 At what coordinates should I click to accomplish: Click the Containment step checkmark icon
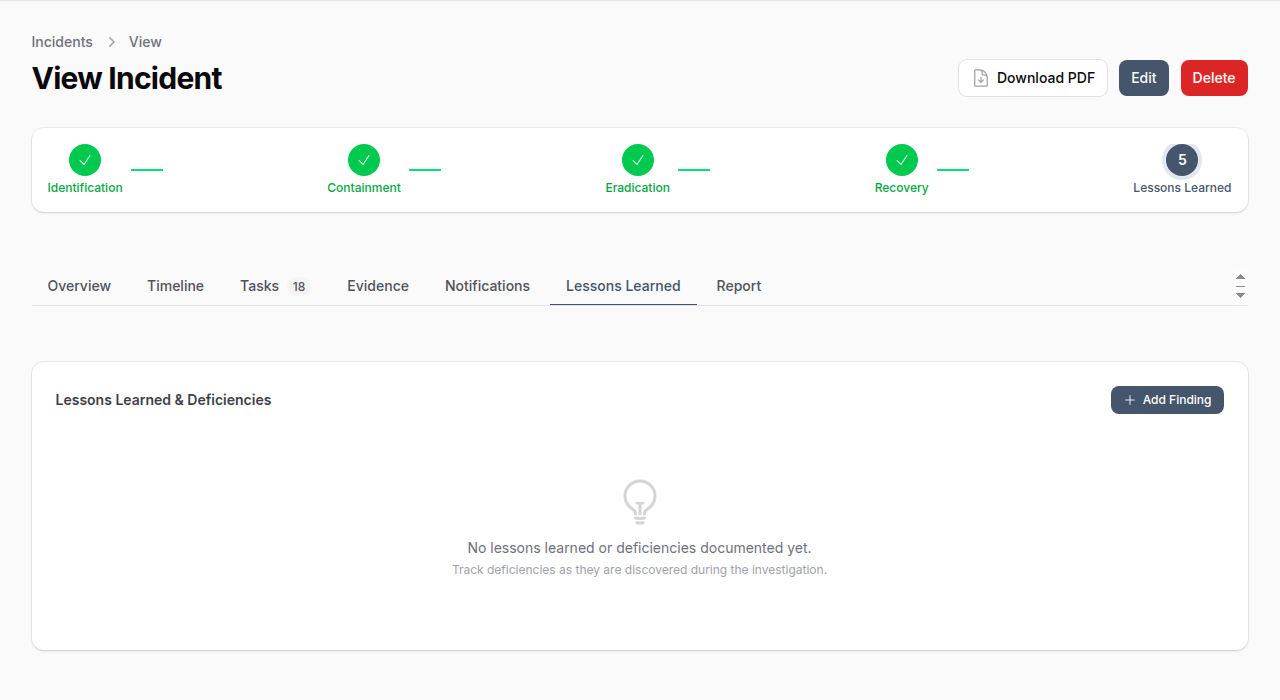coord(364,160)
